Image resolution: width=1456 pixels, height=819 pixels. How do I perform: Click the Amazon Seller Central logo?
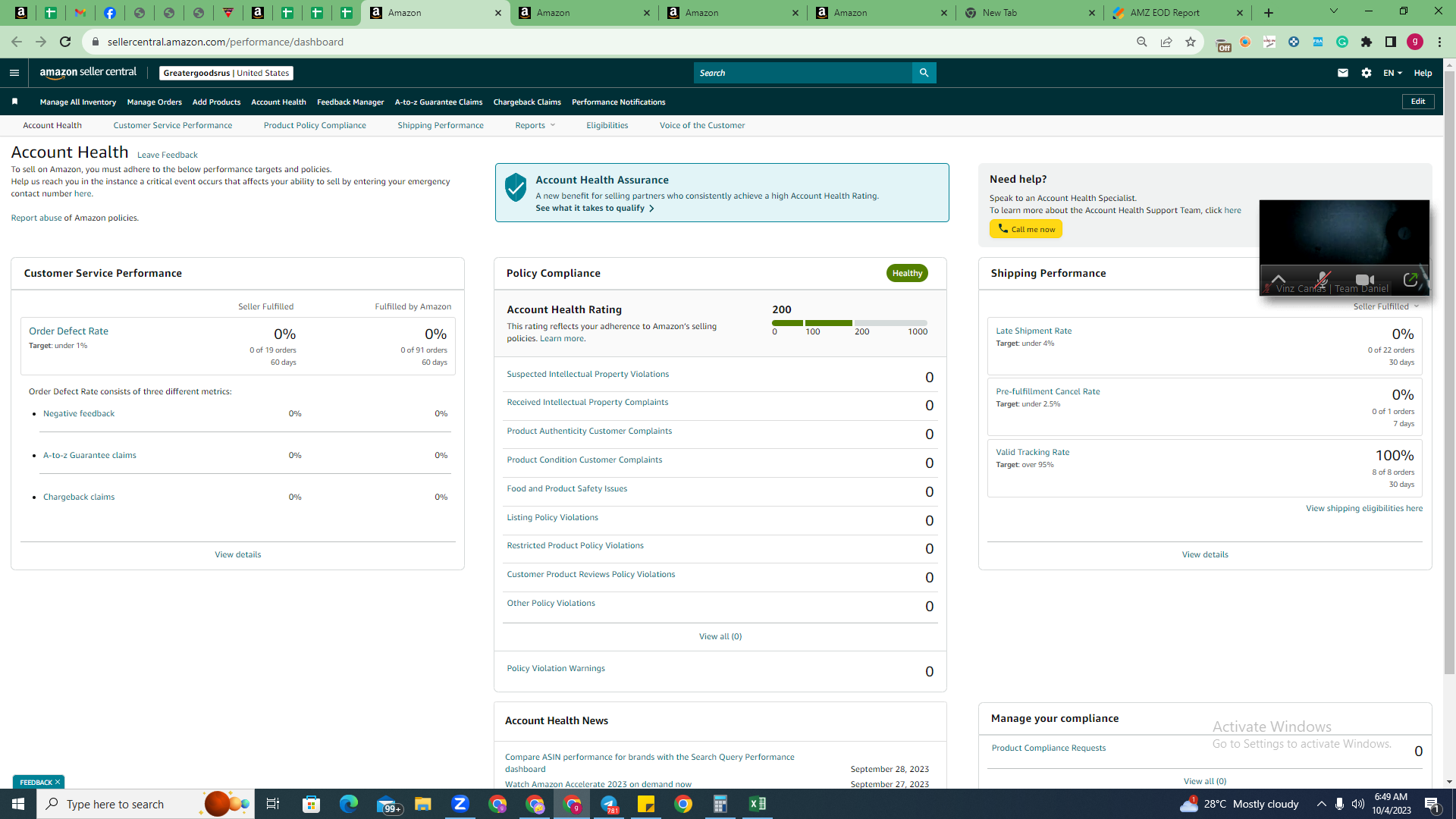point(88,73)
